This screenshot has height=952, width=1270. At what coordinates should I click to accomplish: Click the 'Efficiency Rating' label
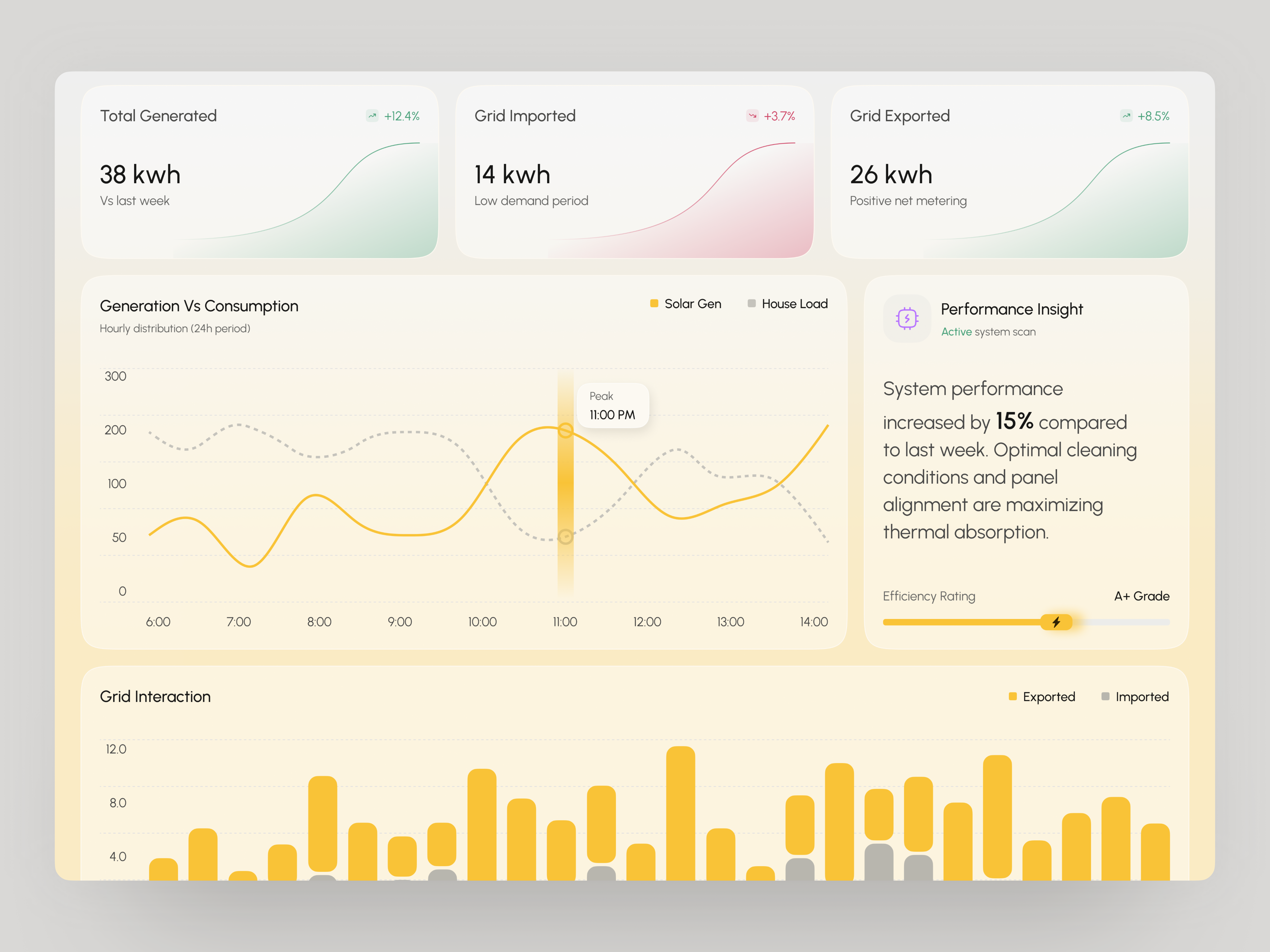click(929, 596)
